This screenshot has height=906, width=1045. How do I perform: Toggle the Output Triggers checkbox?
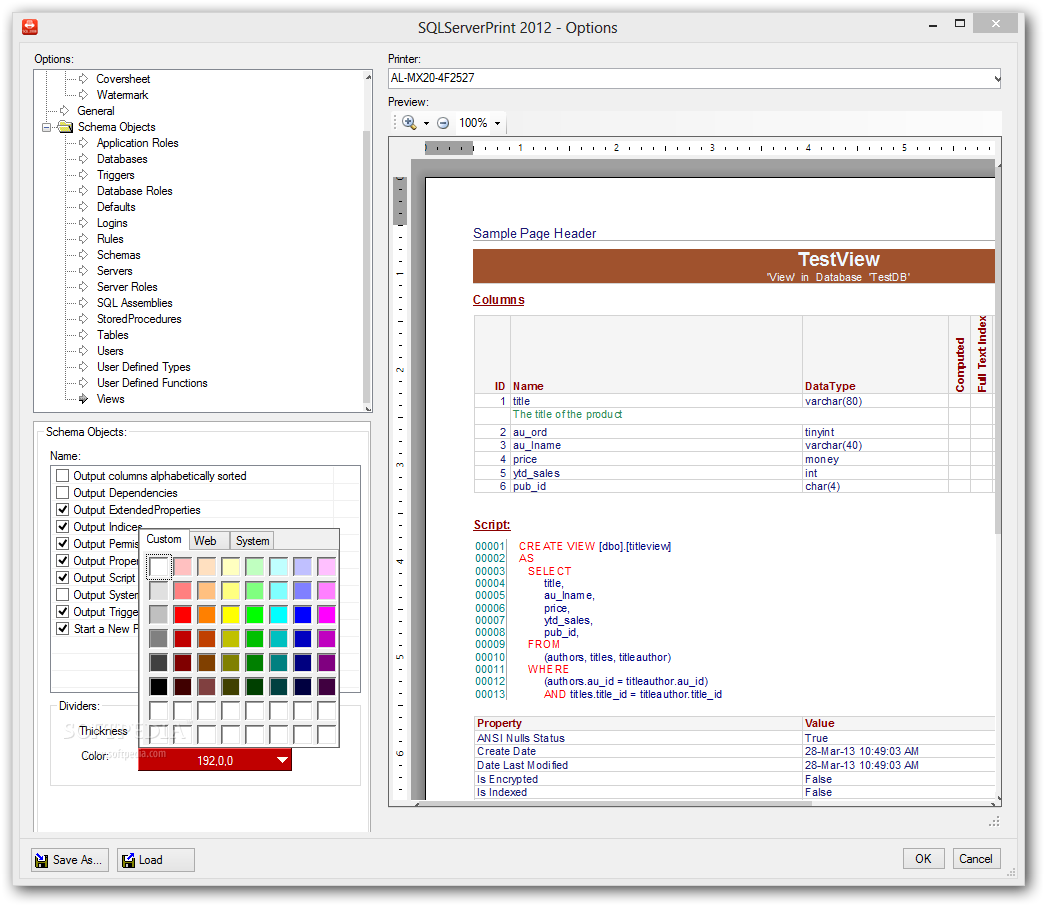pos(63,611)
